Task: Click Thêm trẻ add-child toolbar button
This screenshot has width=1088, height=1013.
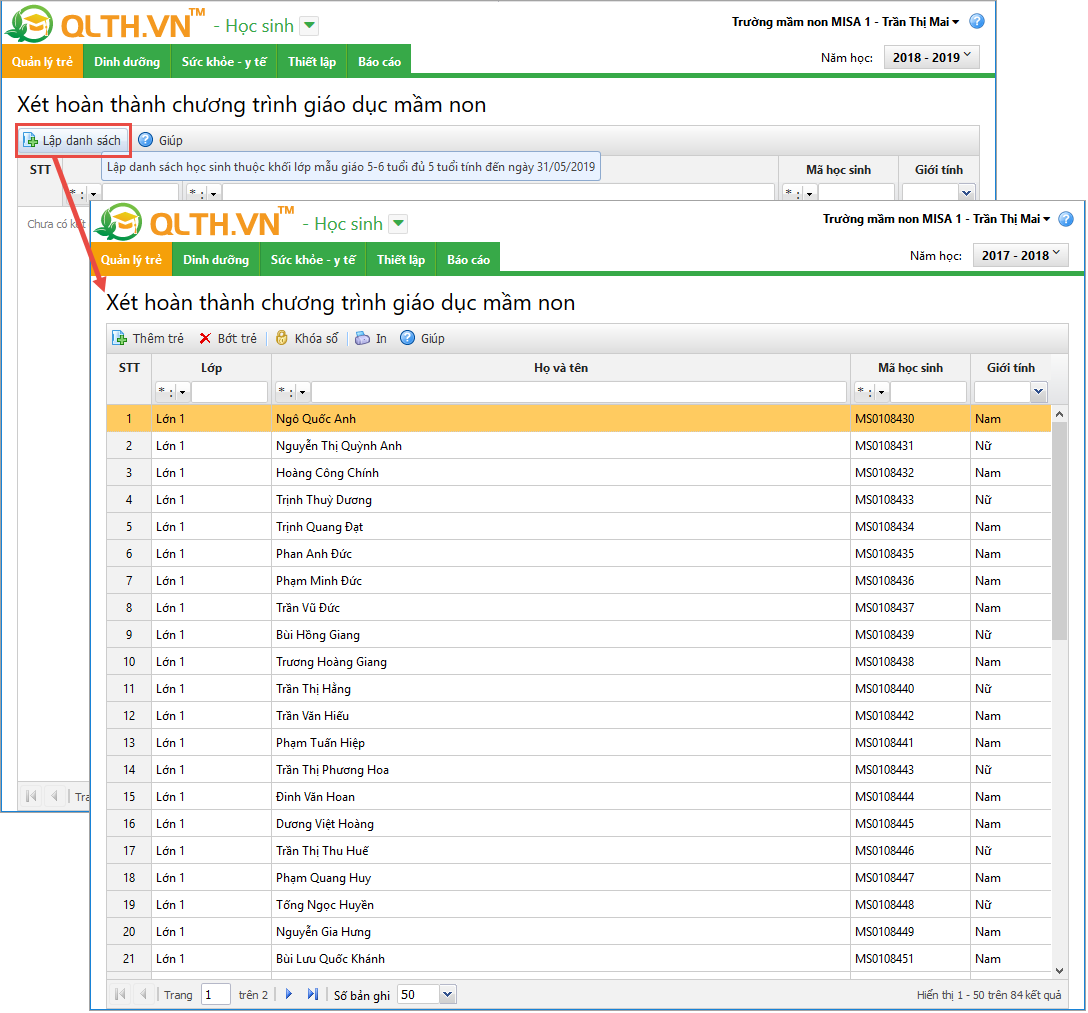Action: 148,339
